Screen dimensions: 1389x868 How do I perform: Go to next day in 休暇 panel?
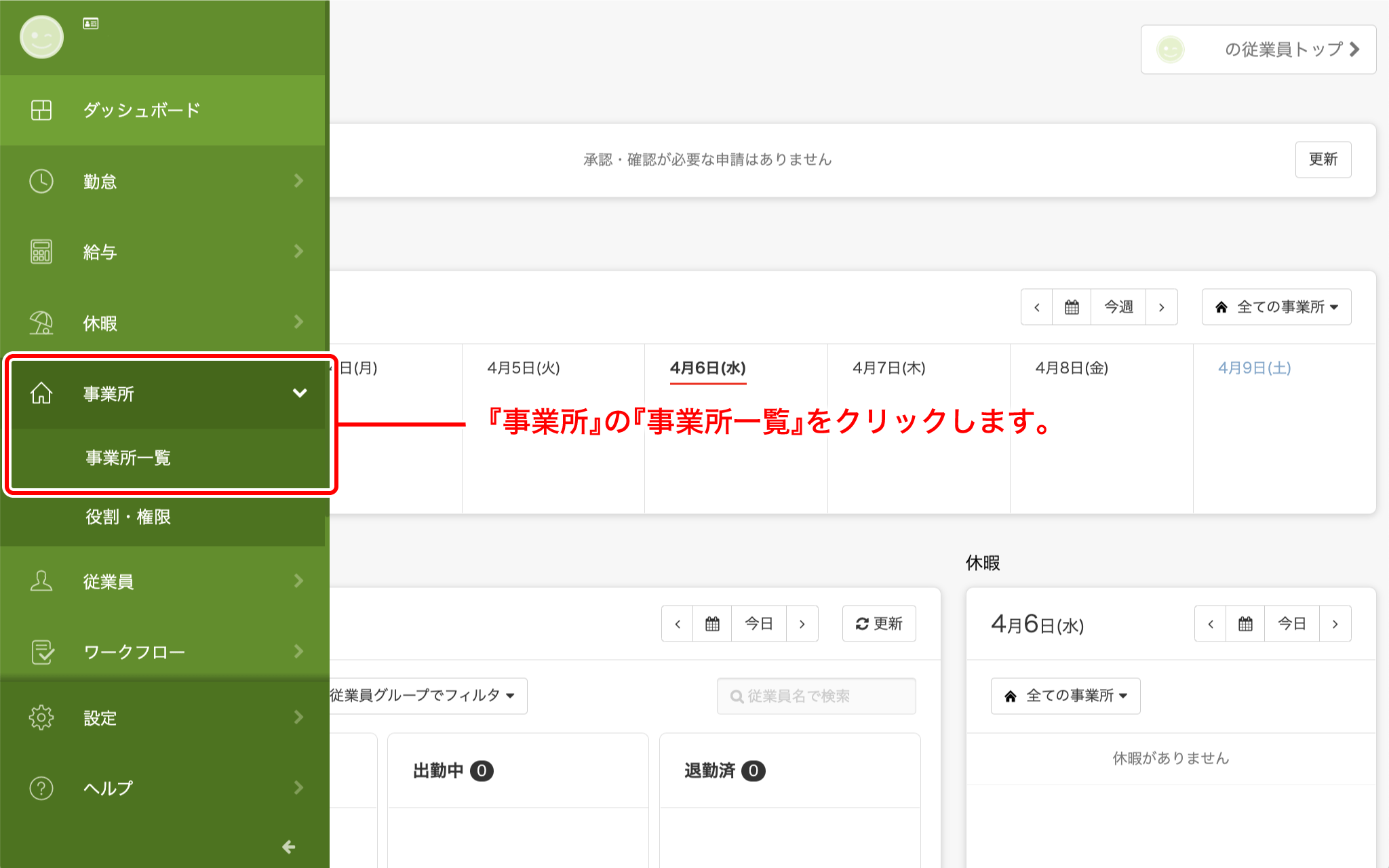[x=1335, y=624]
